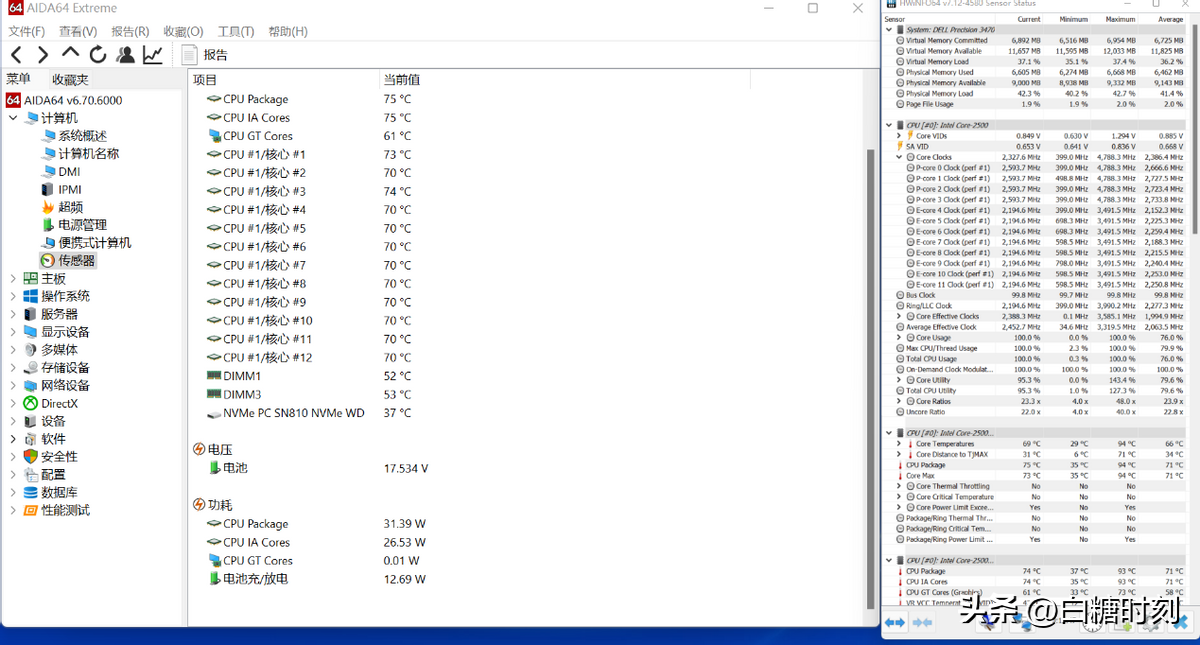
Task: Switch to the 菜单 tab
Action: [19, 79]
